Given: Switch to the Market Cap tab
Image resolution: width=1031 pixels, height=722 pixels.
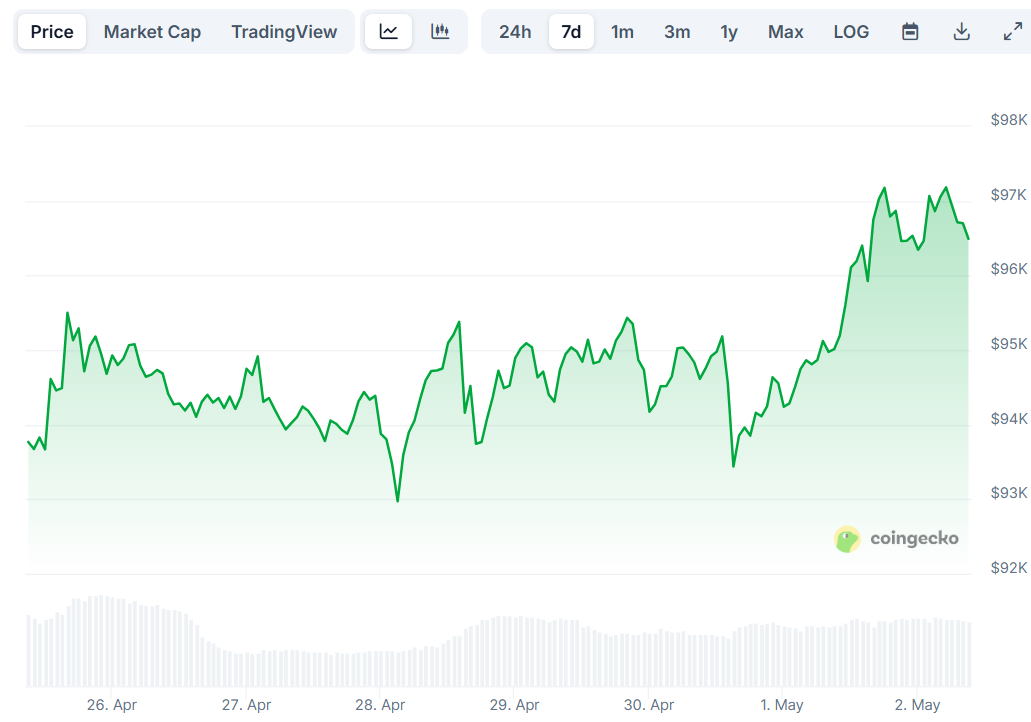Looking at the screenshot, I should (x=152, y=31).
